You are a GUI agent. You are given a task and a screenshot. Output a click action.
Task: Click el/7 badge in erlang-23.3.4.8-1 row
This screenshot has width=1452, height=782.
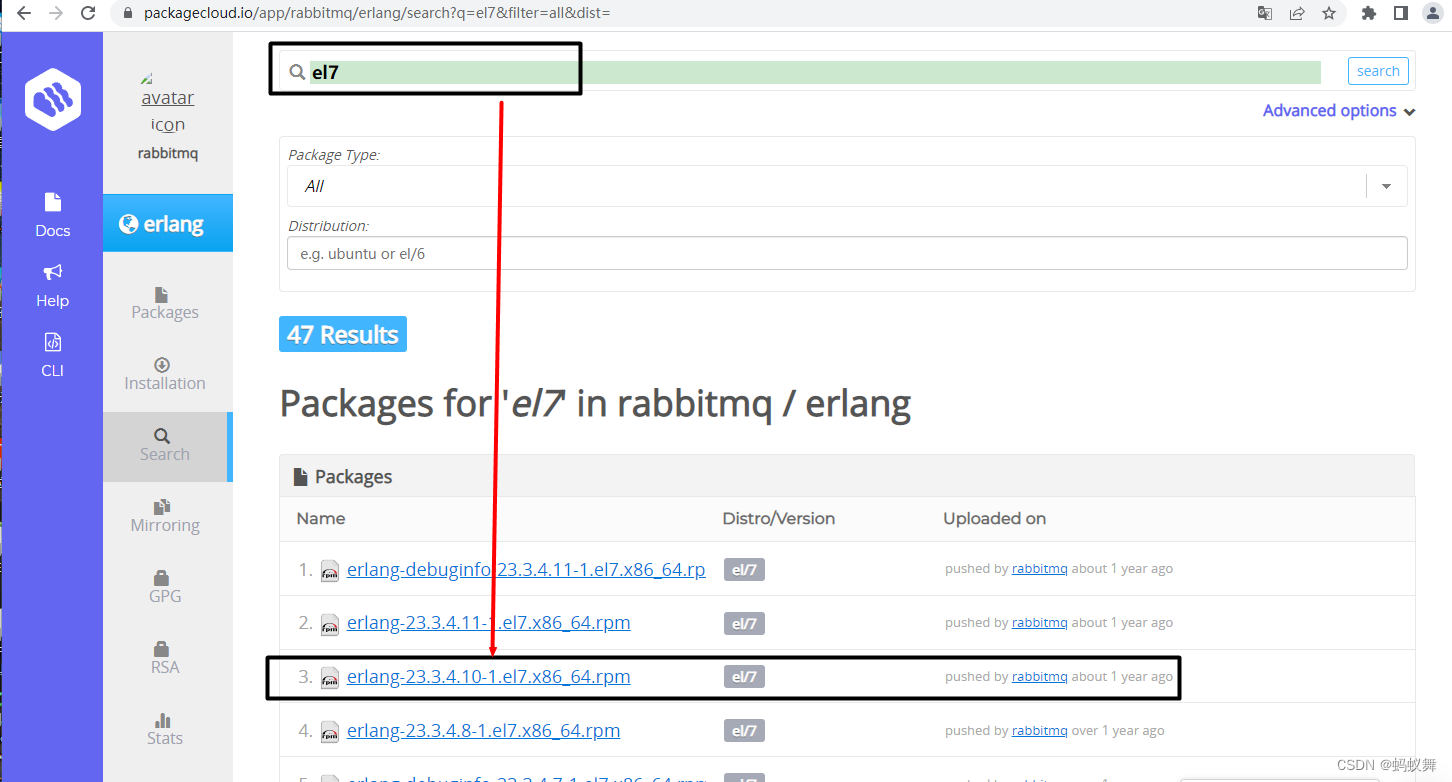[x=744, y=731]
